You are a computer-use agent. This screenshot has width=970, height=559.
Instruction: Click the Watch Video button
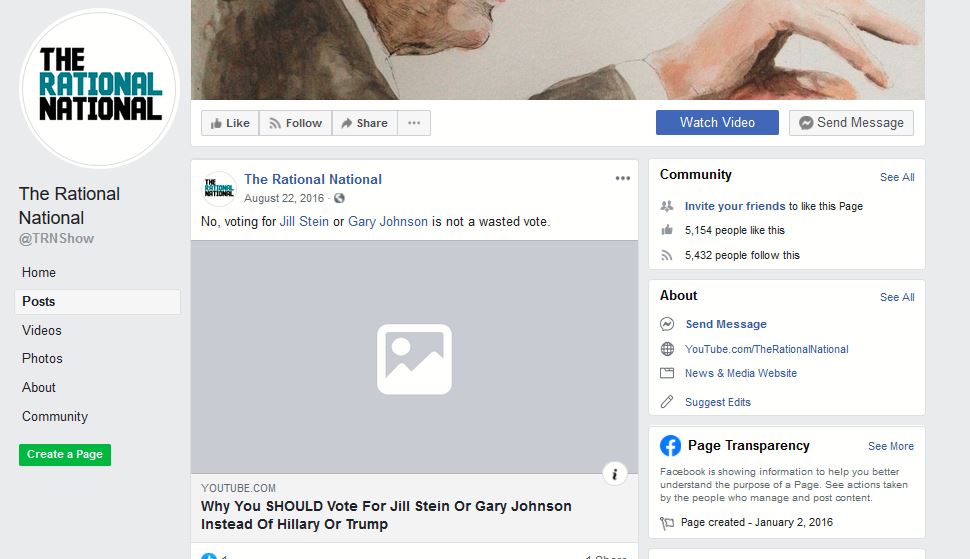click(717, 122)
